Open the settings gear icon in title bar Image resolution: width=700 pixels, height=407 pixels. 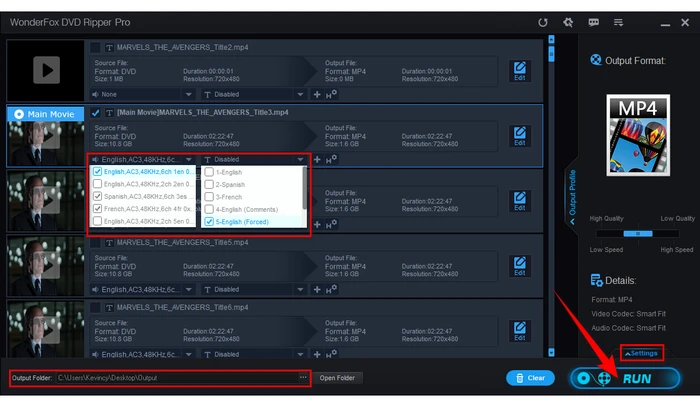click(568, 22)
